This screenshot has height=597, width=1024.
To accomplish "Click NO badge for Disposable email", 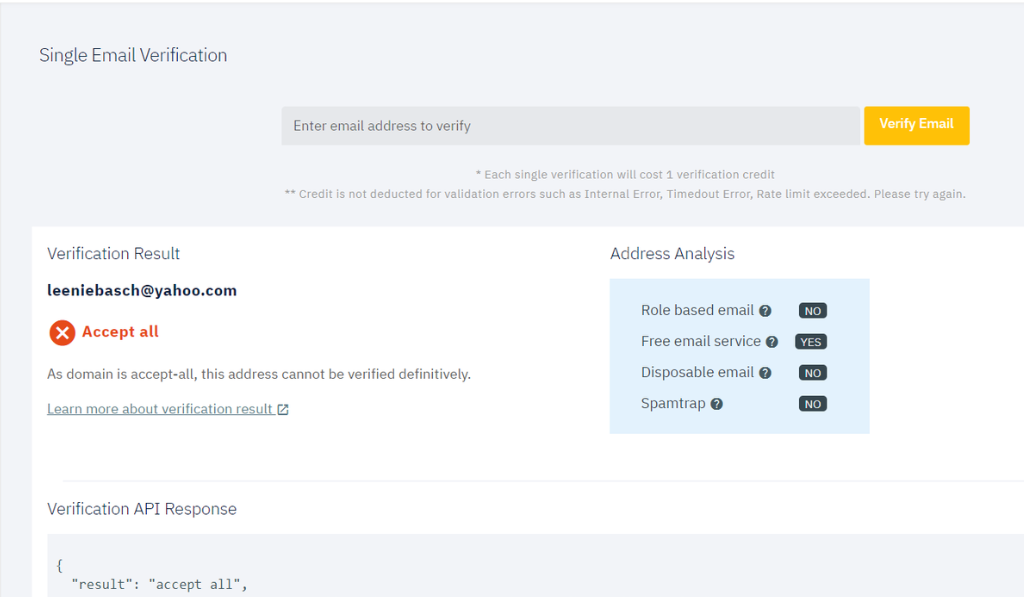I will click(812, 373).
